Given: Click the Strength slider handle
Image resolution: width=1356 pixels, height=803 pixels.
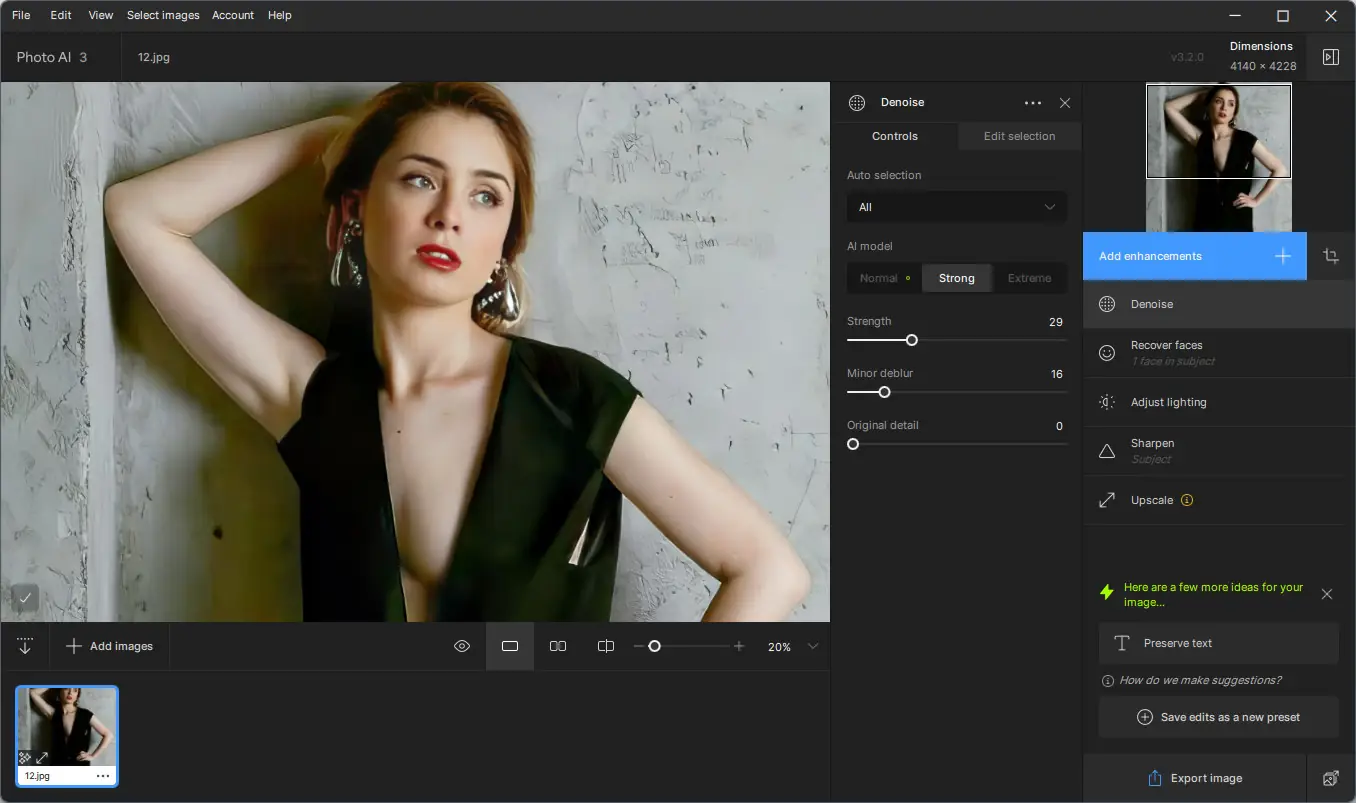Looking at the screenshot, I should (x=912, y=340).
